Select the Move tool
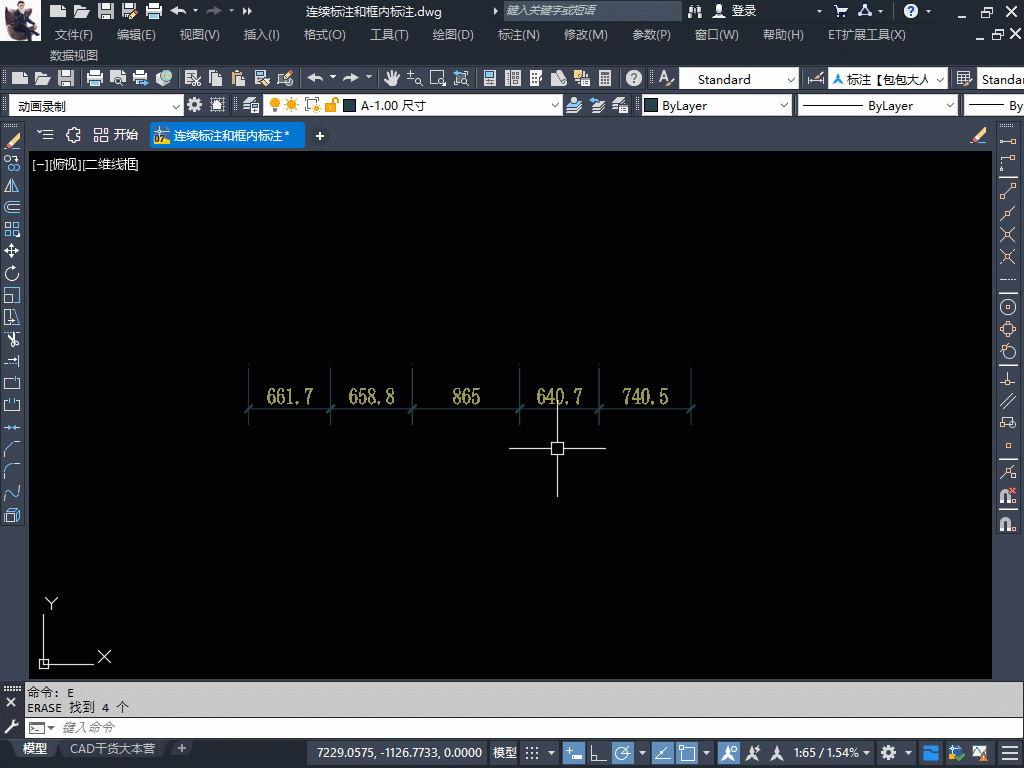Viewport: 1024px width, 768px height. (12, 251)
